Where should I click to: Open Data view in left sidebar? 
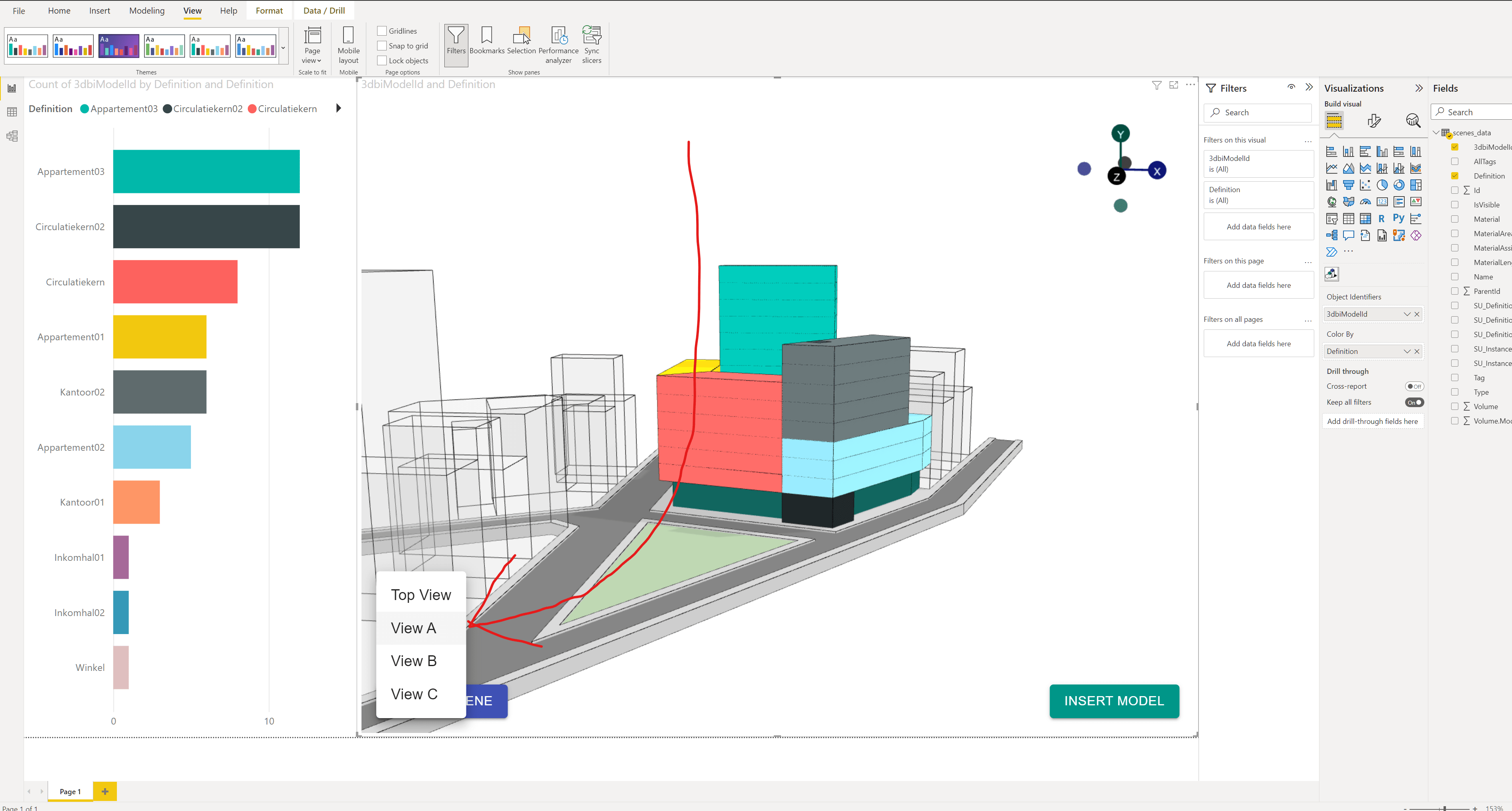point(12,112)
